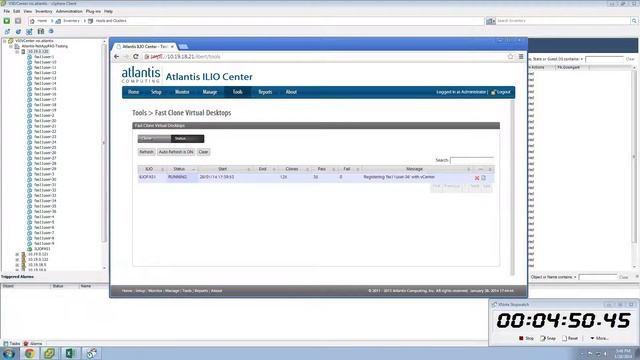
Task: Open the Administration menu in vSphere Client
Action: [x=69, y=11]
